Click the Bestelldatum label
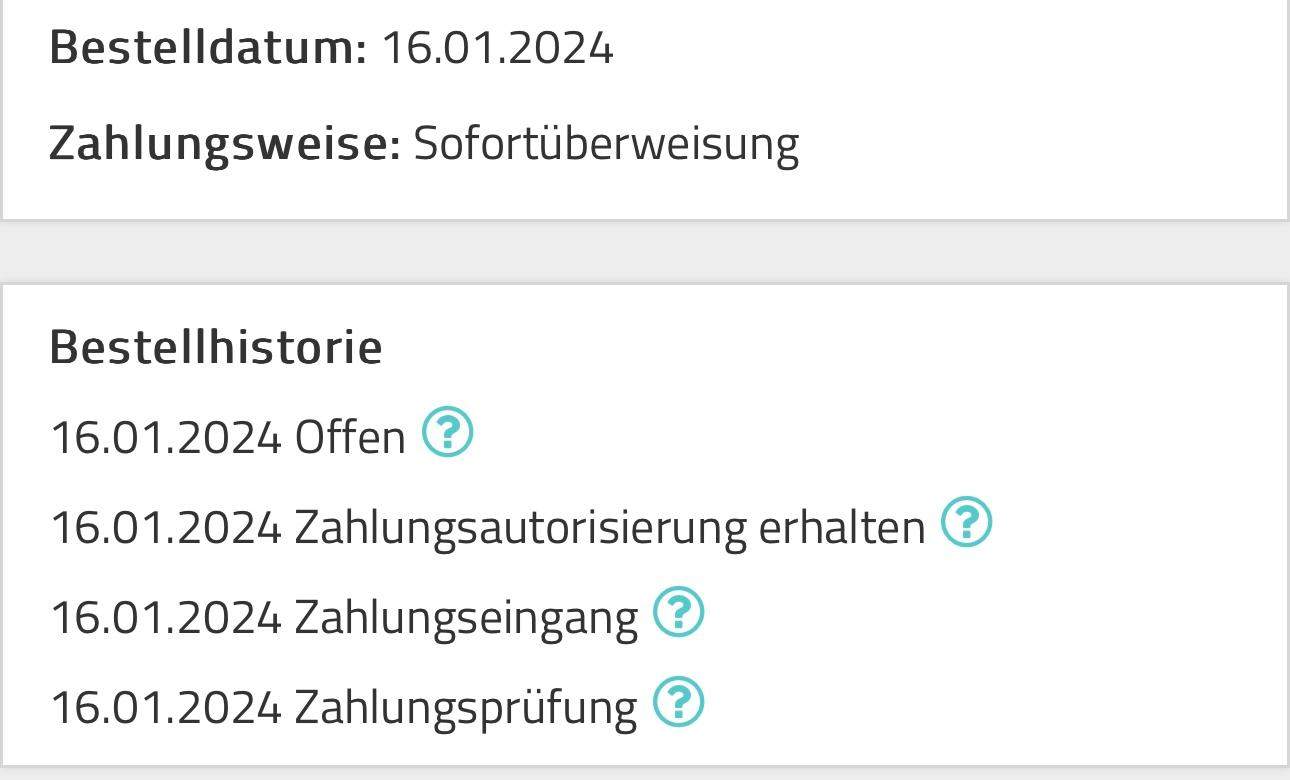The width and height of the screenshot is (1290, 780). (208, 47)
